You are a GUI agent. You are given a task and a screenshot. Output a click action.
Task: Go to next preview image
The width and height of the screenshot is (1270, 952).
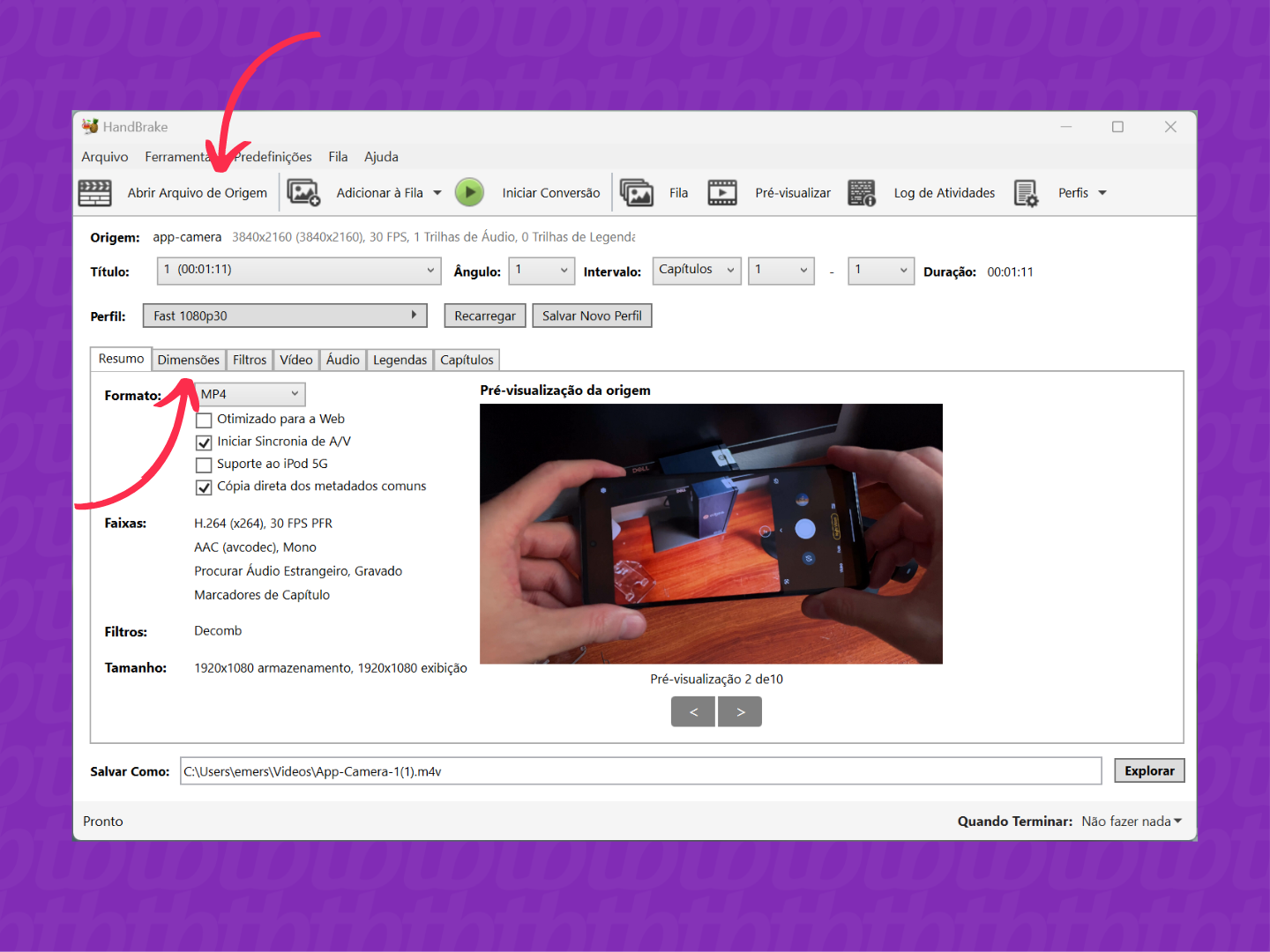coord(740,711)
